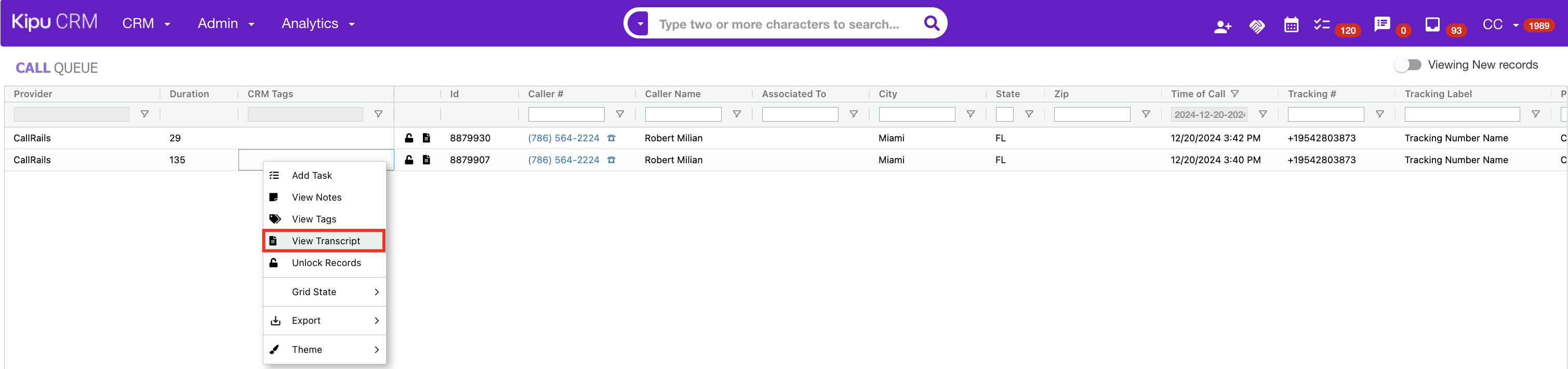The image size is (1568, 369).
Task: Click the filter icon for City column
Action: coord(971,114)
